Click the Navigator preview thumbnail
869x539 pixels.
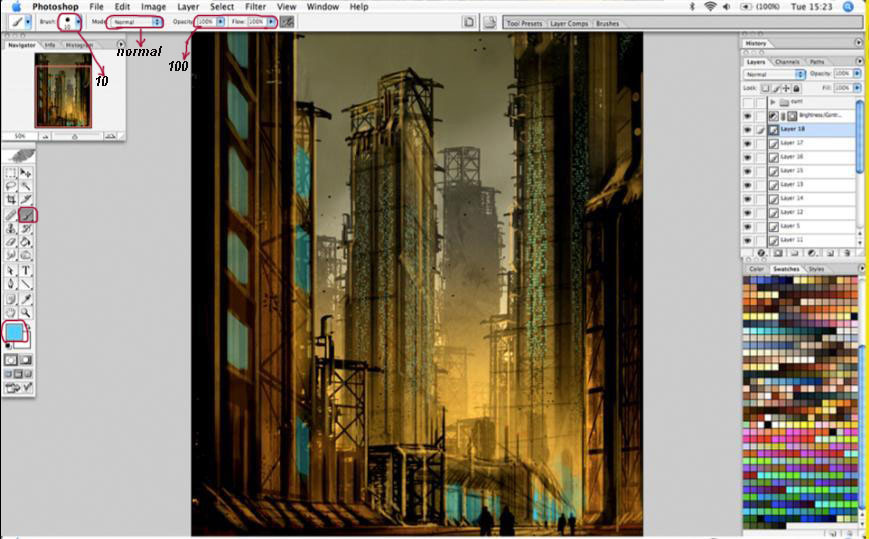point(63,90)
